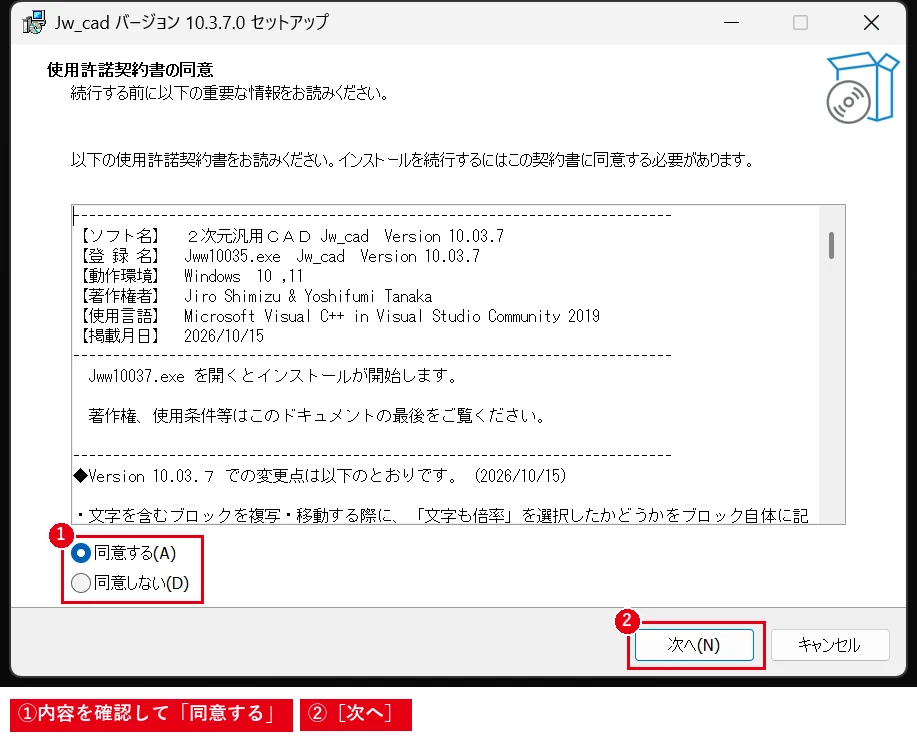This screenshot has width=917, height=743.
Task: Click the Jw_cad setup icon in title bar
Action: click(x=33, y=23)
